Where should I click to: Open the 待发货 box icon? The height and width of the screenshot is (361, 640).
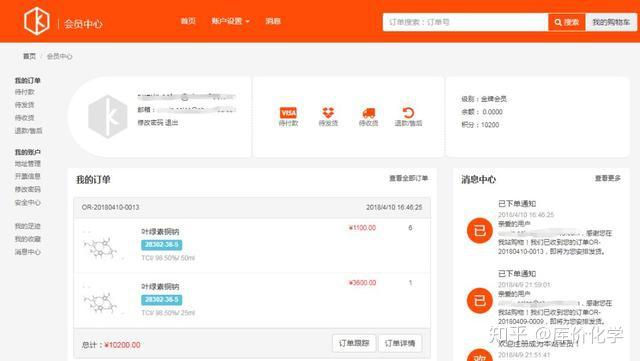point(328,112)
